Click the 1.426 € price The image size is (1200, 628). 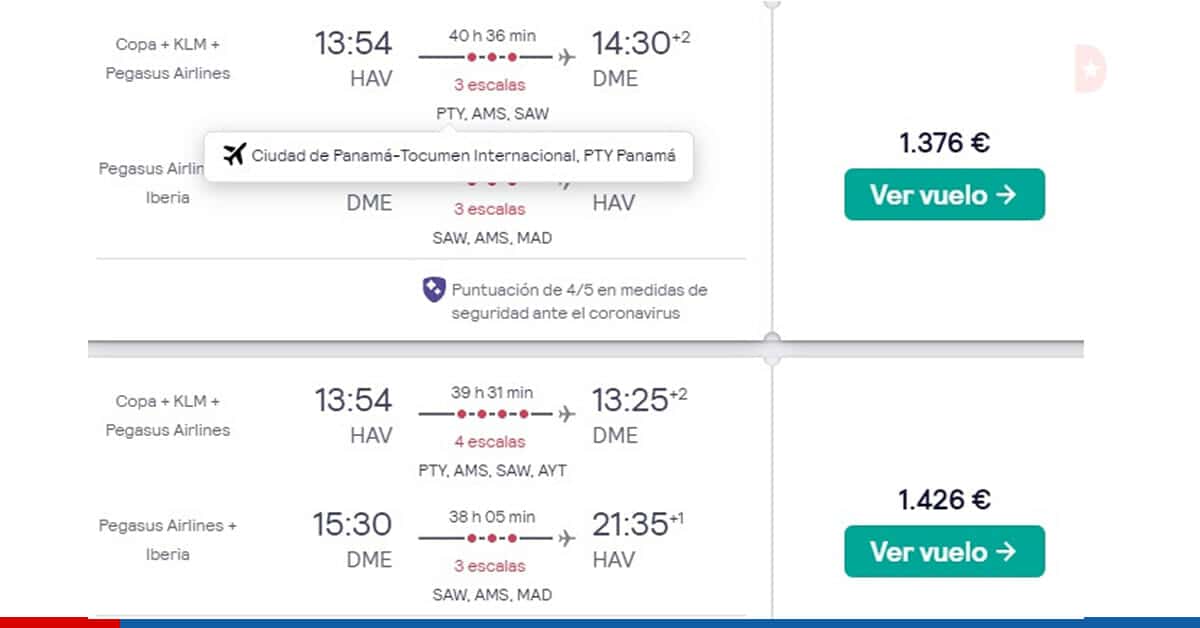pos(944,500)
